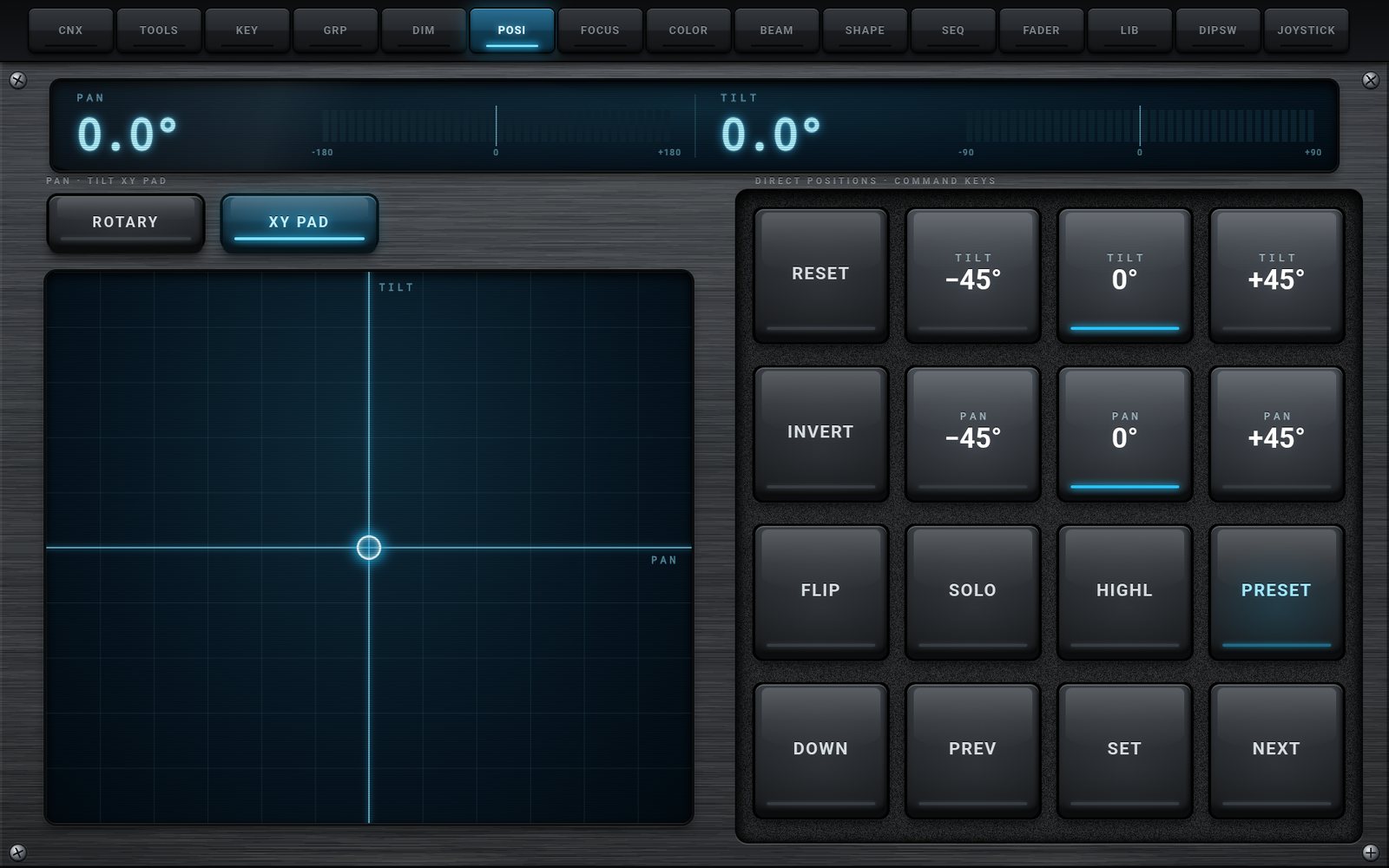1389x868 pixels.
Task: Open the LIB tab
Action: click(x=1129, y=30)
